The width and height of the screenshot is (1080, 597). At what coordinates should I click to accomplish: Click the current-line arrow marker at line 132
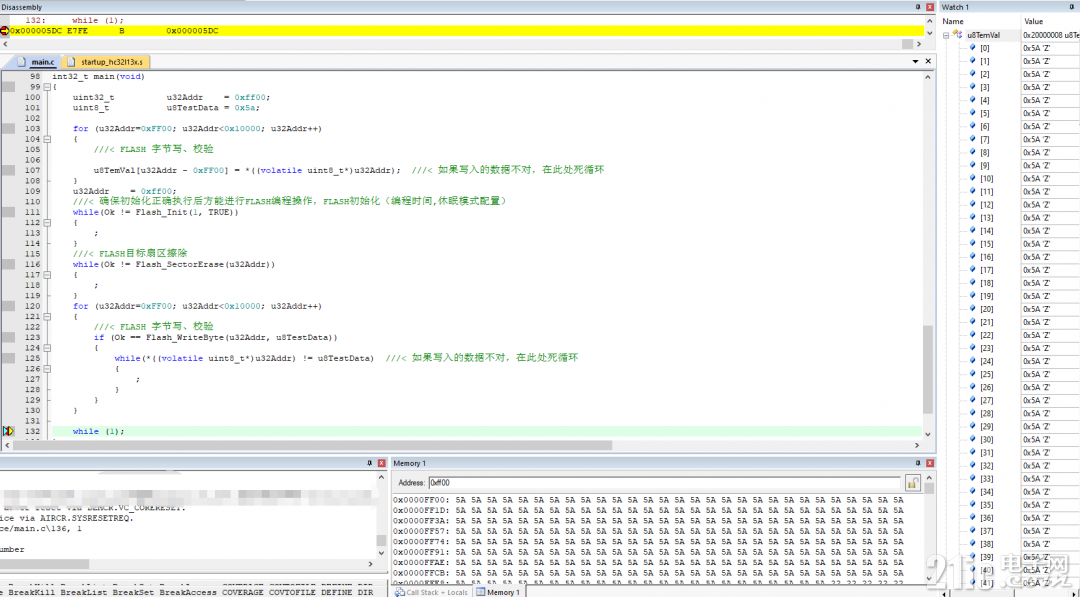tap(8, 431)
